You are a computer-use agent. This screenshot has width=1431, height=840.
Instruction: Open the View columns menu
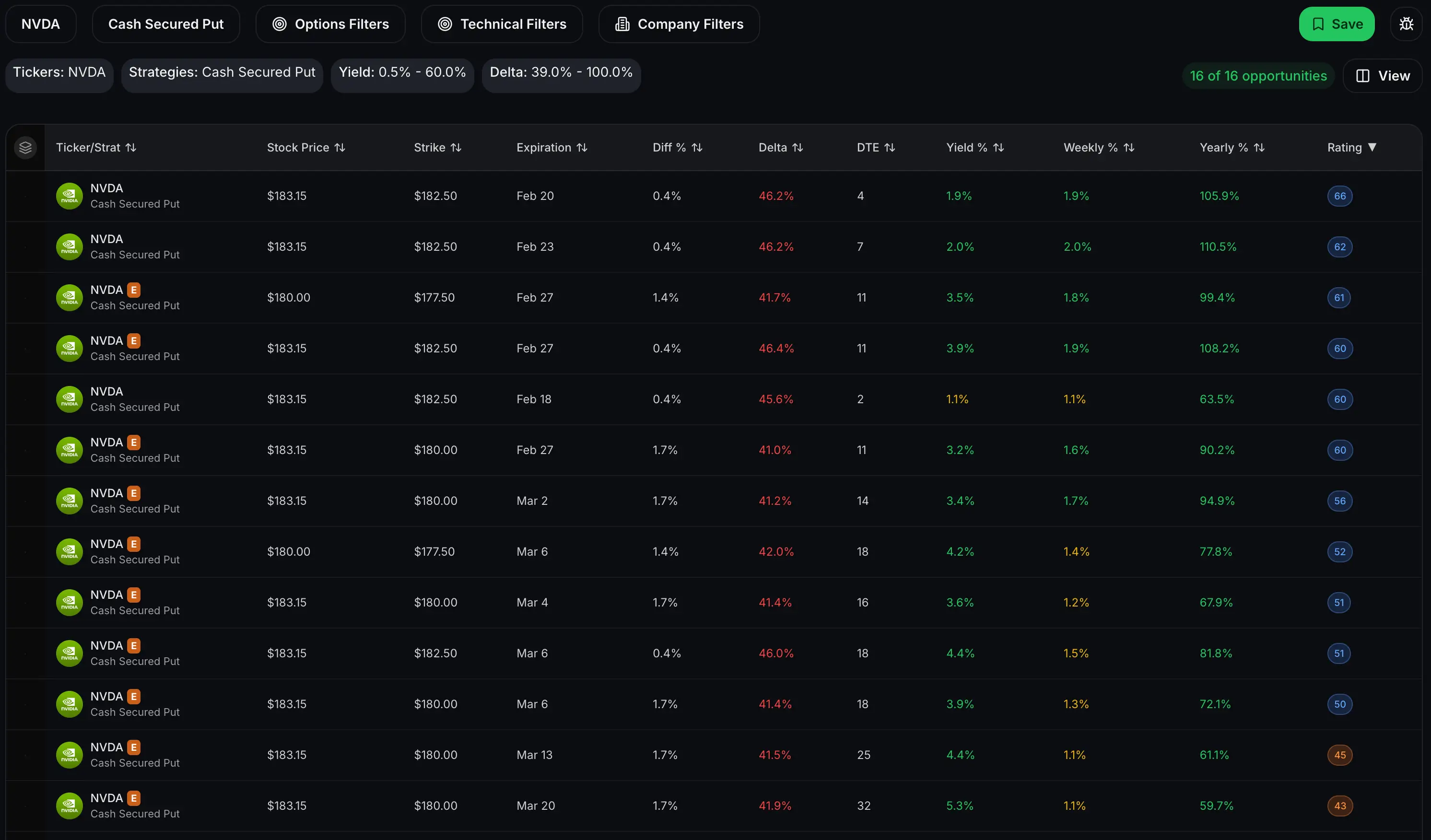1382,75
